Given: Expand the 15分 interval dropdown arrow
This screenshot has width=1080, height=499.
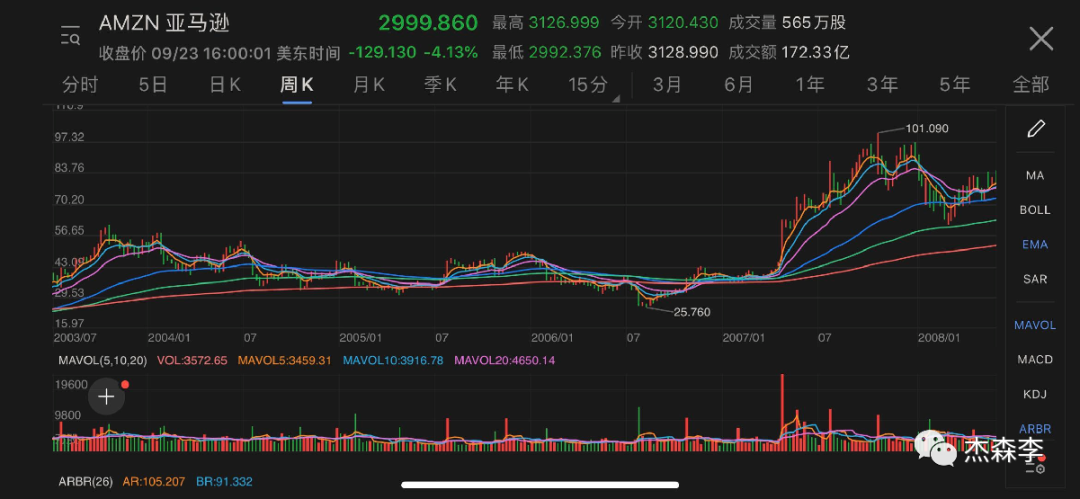Looking at the screenshot, I should [616, 99].
